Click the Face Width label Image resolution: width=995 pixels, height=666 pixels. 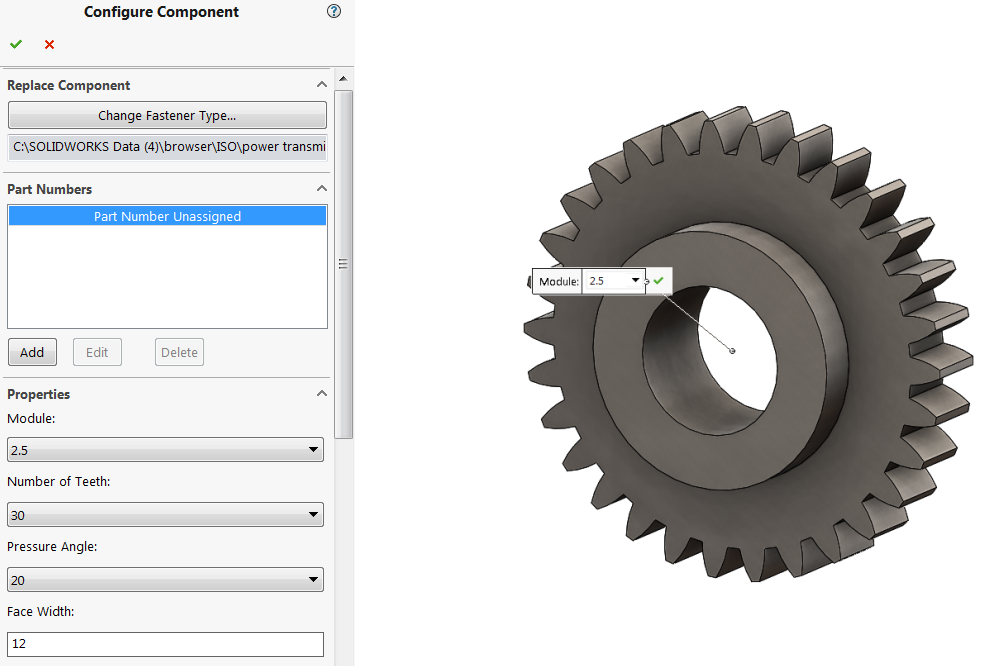[x=41, y=611]
